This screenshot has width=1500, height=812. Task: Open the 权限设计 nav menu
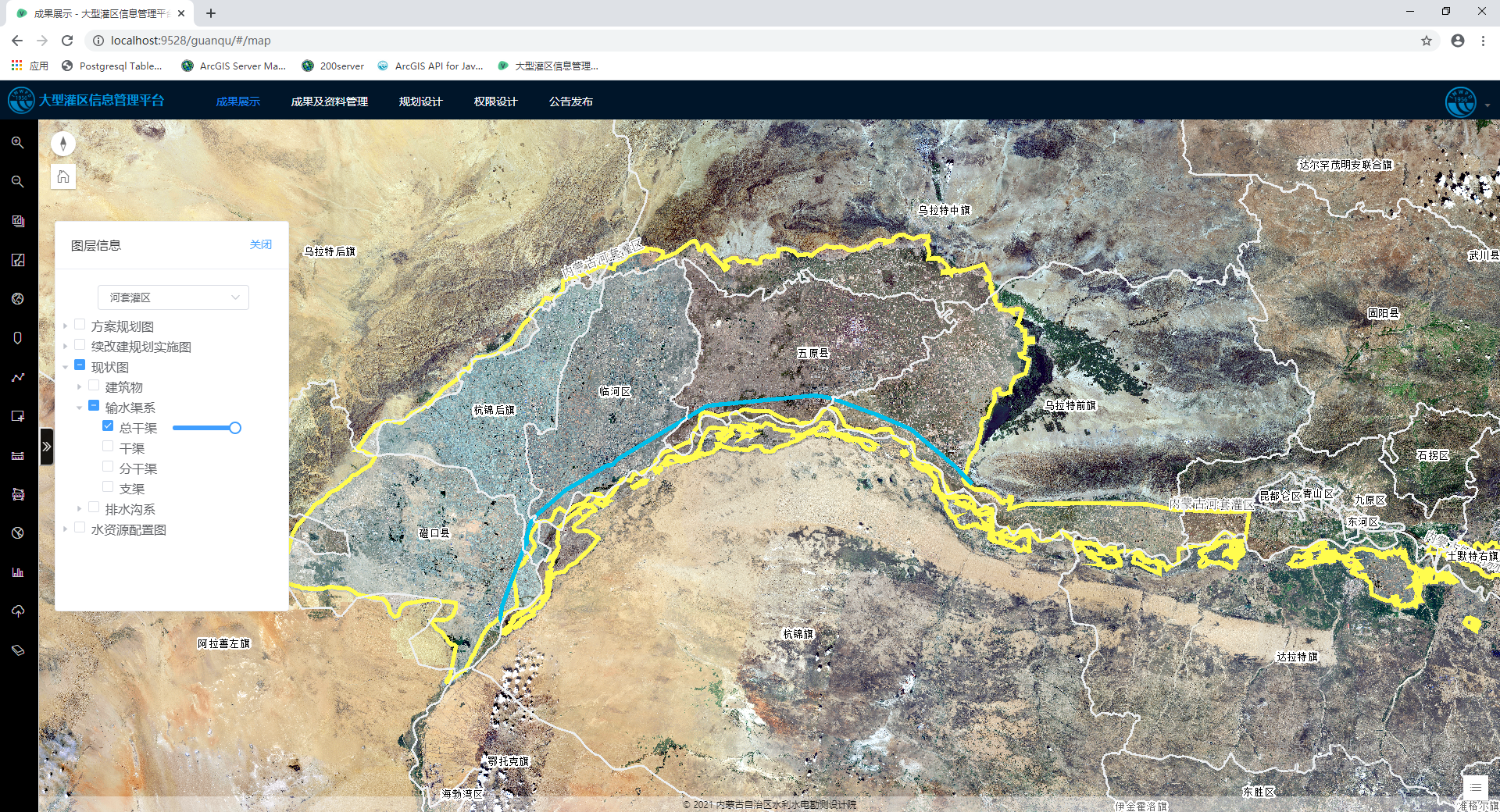[x=495, y=101]
